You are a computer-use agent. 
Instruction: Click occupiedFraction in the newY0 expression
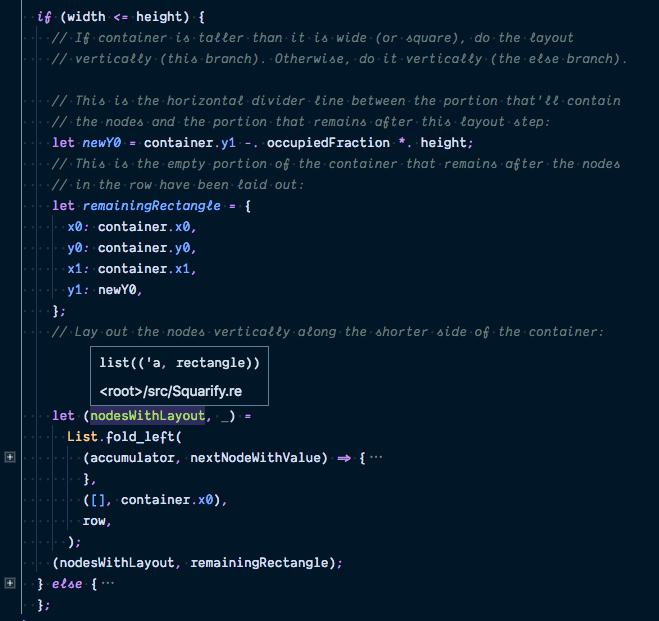point(328,142)
